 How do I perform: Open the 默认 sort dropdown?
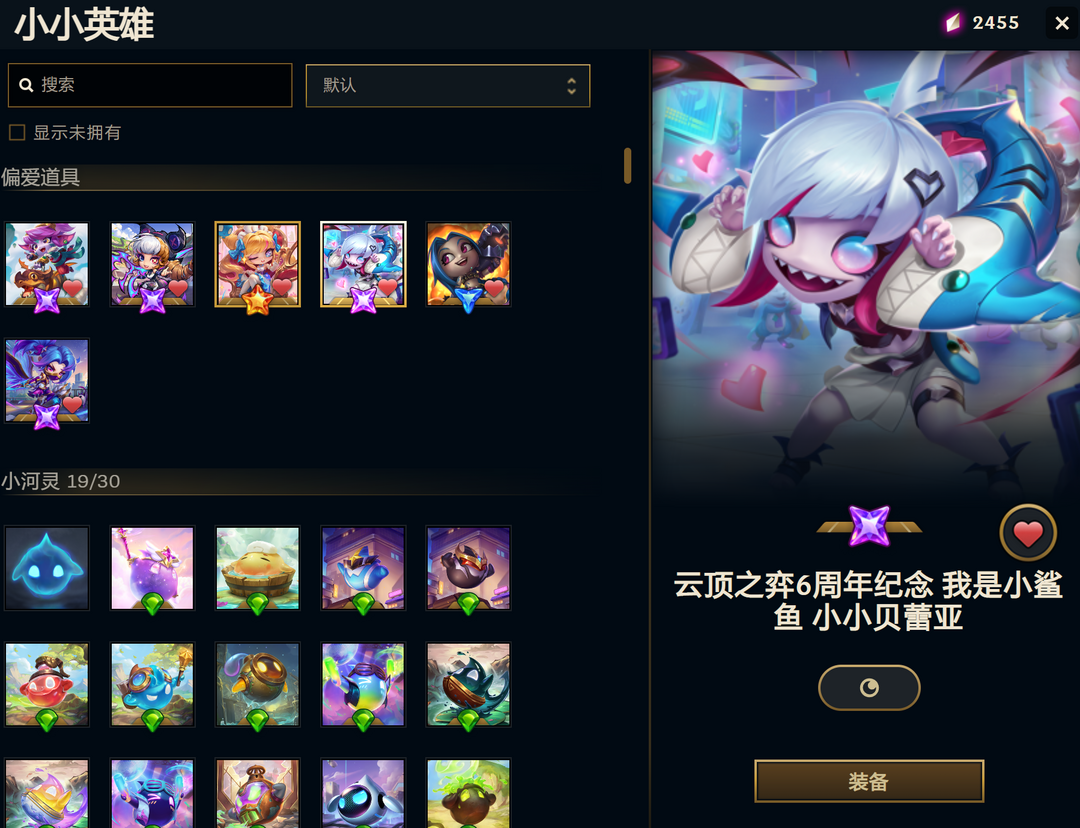pos(448,85)
